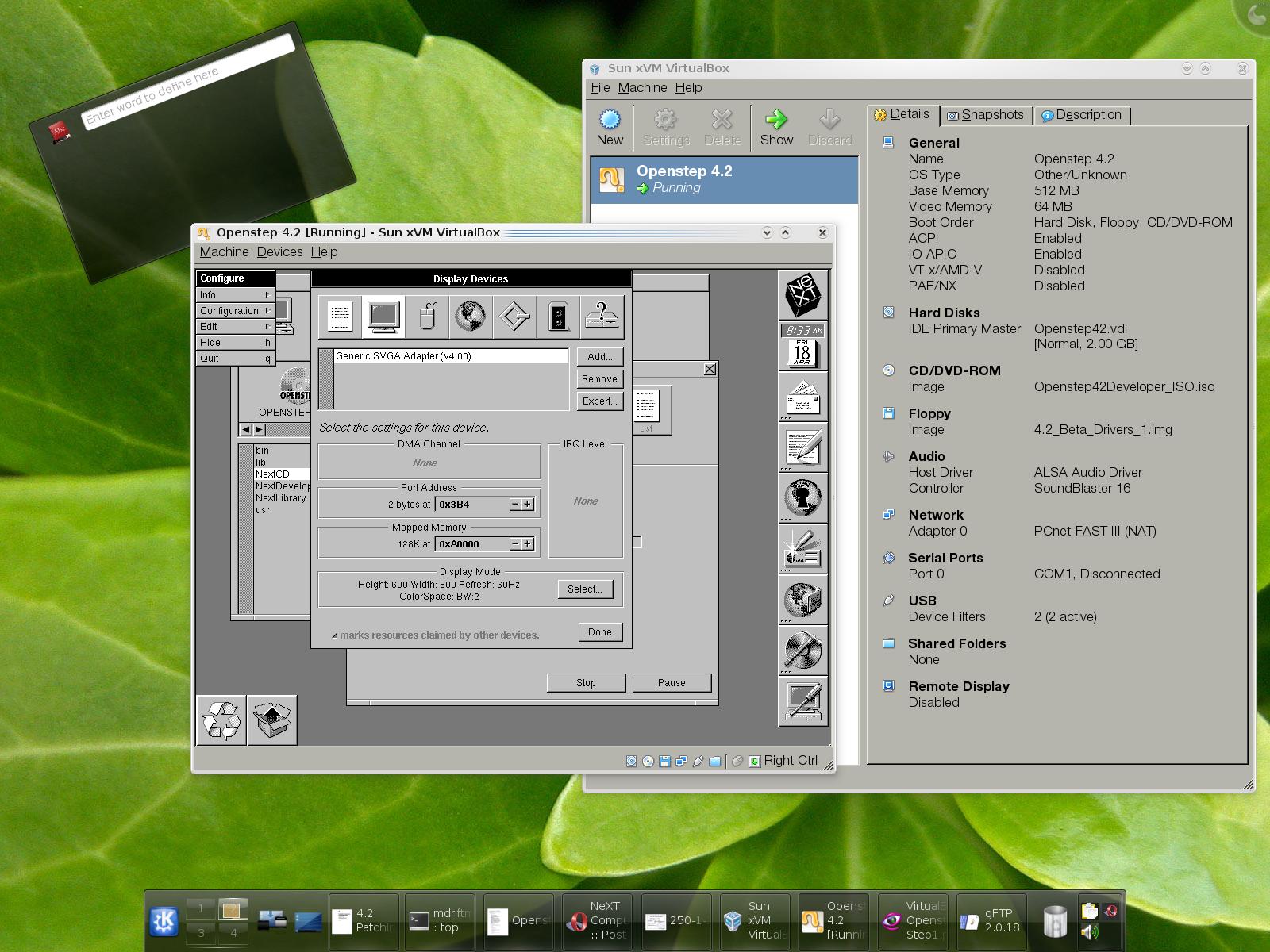Select the display devices monitor icon
1270x952 pixels.
pos(384,317)
